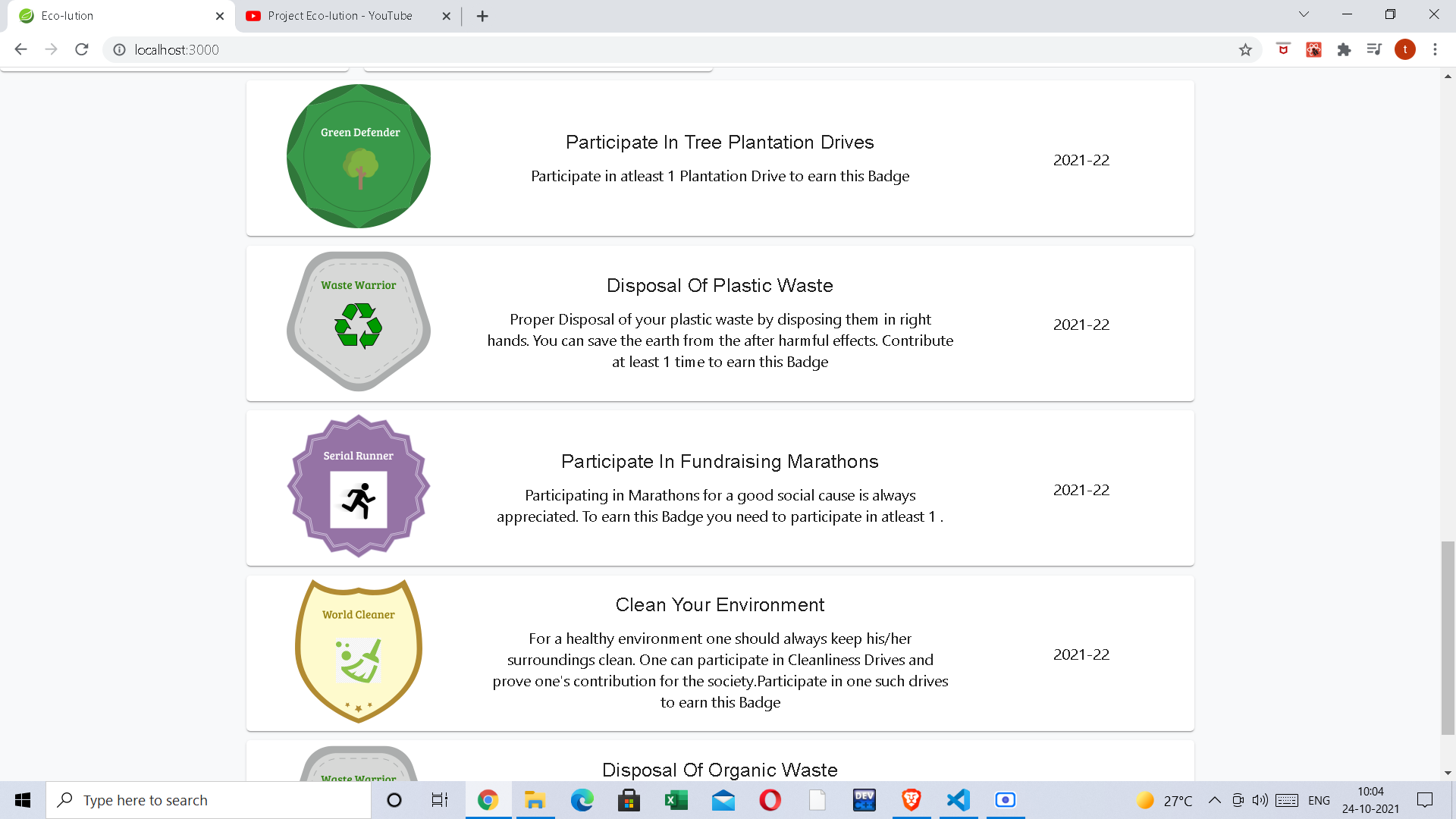Open a new browser tab
Image resolution: width=1456 pixels, height=819 pixels.
482,16
